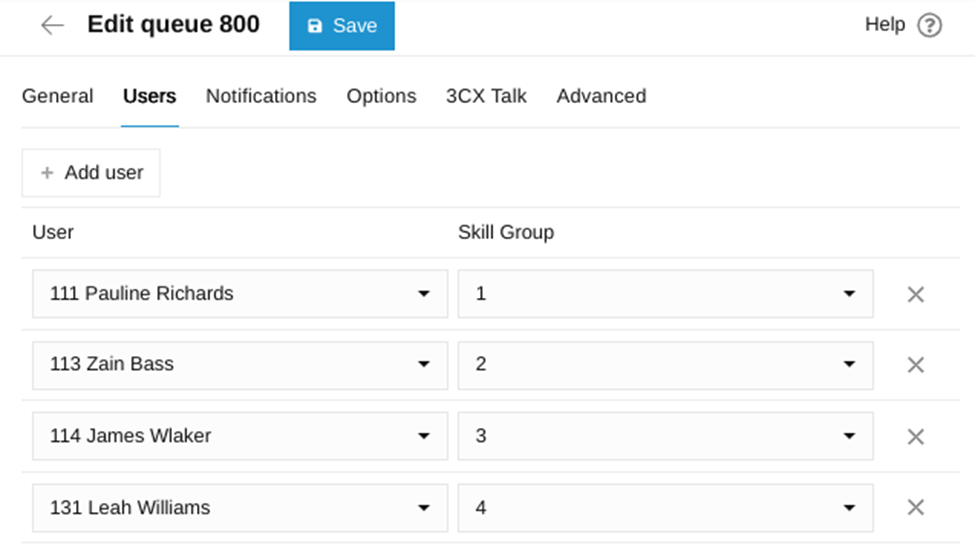Open the 114 James Wlaker user dropdown
The image size is (975, 557).
pyautogui.click(x=240, y=436)
